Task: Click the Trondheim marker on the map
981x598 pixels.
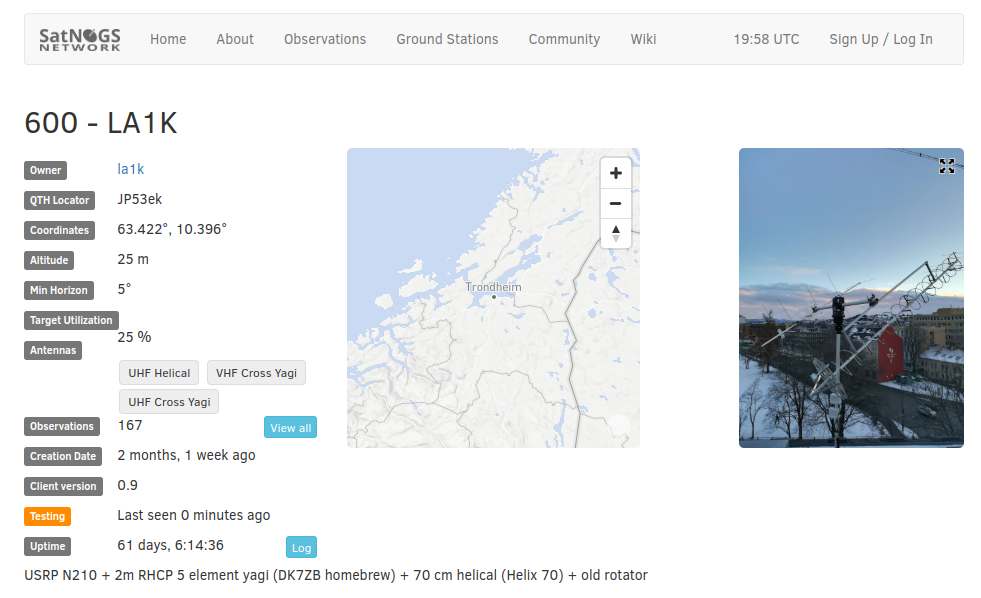Action: [493, 296]
